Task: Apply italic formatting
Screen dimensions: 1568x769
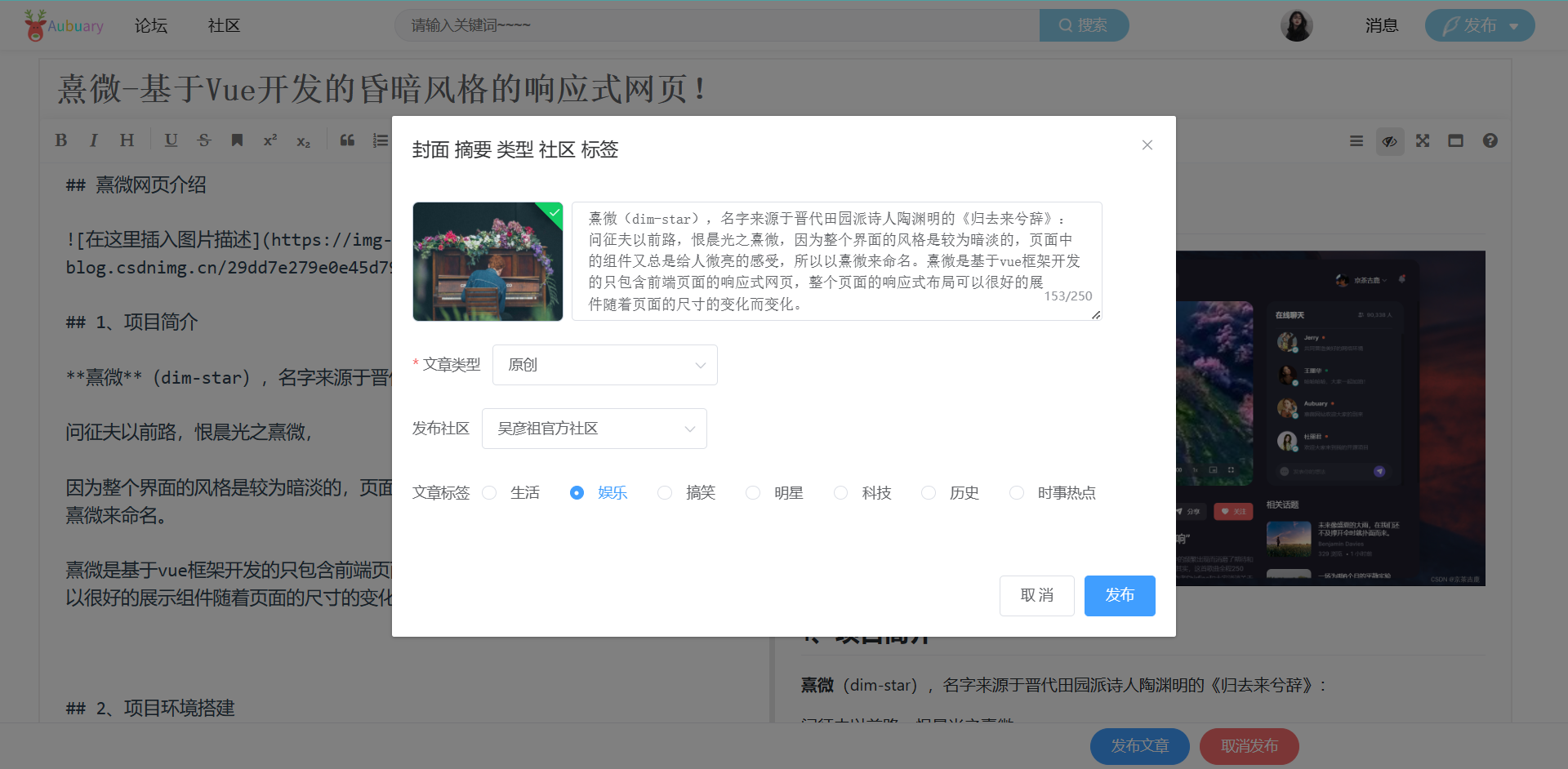Action: (x=93, y=140)
